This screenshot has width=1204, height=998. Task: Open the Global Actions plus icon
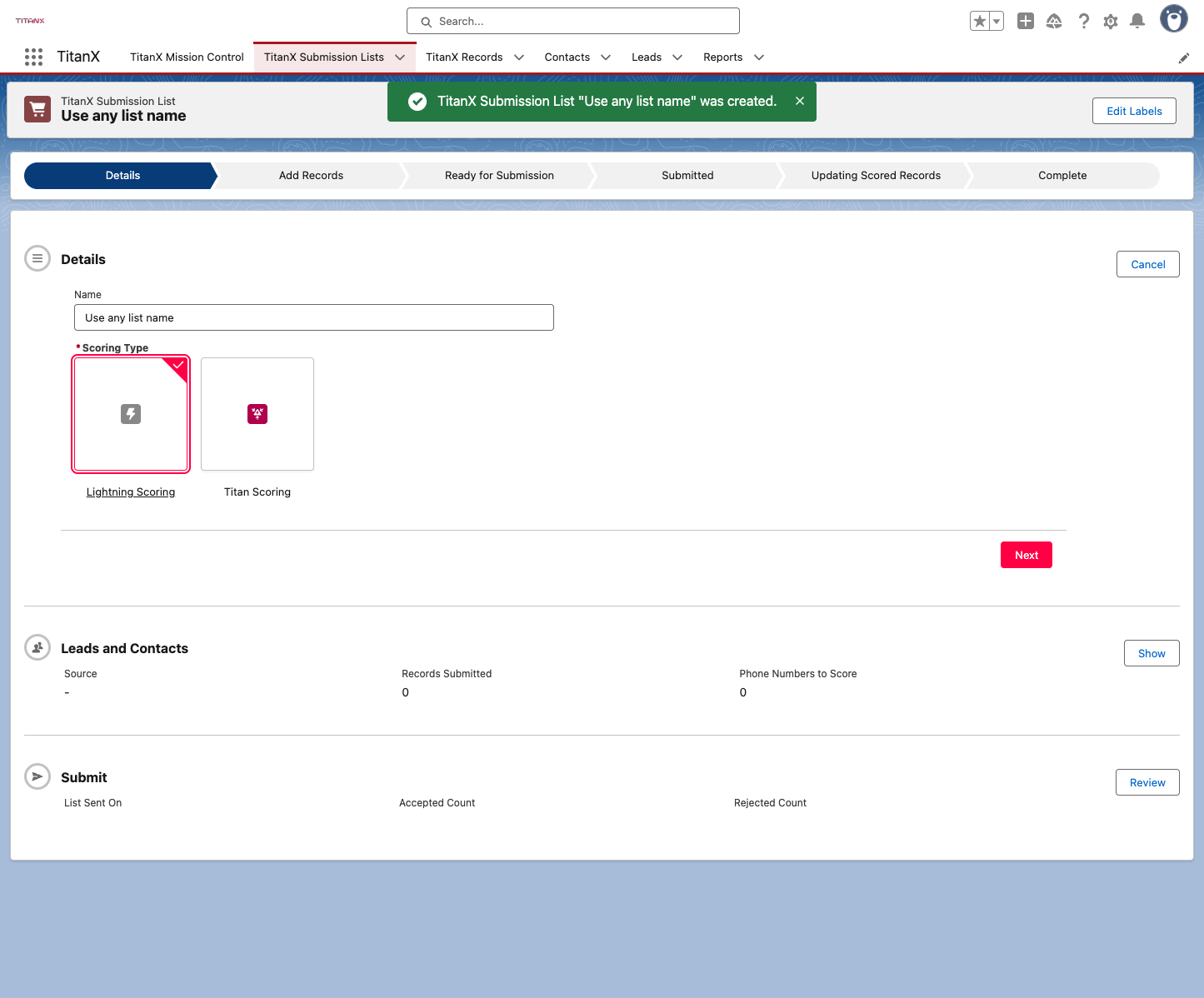tap(1026, 21)
